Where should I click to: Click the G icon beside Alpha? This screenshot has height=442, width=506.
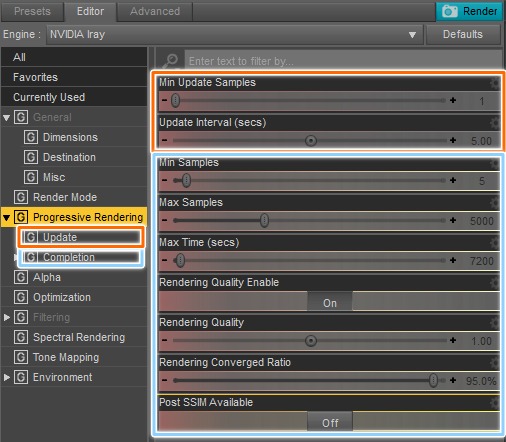pos(21,277)
